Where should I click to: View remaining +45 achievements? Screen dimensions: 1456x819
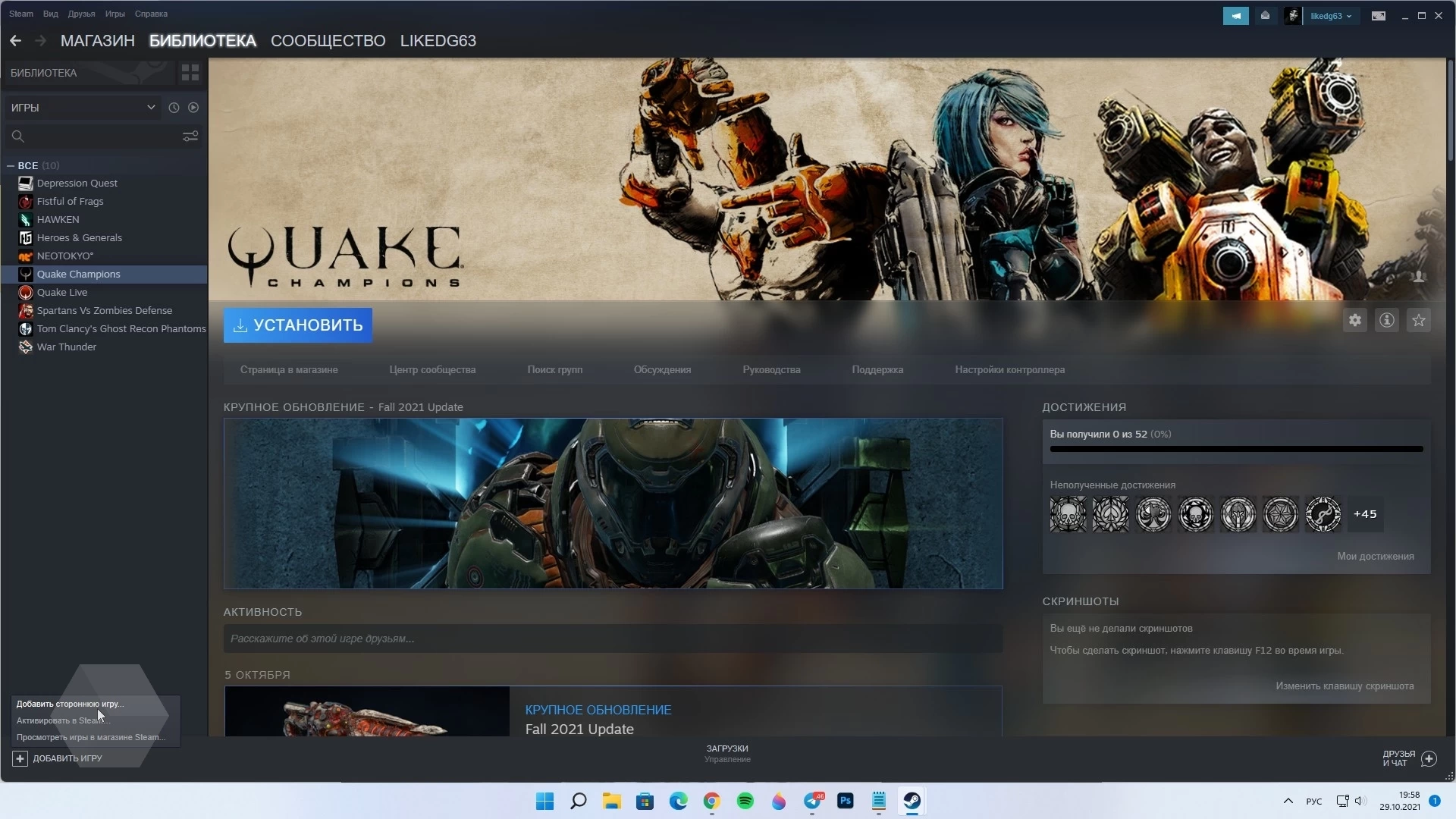tap(1365, 514)
